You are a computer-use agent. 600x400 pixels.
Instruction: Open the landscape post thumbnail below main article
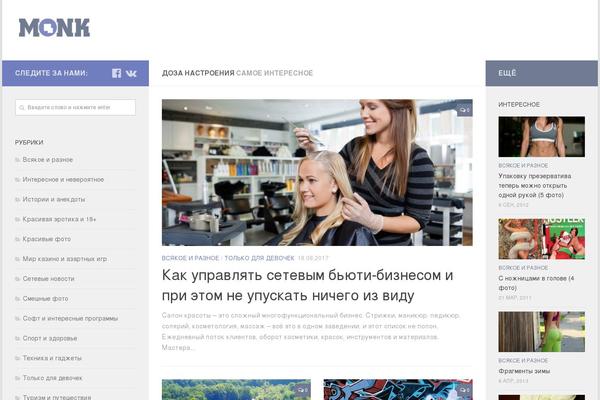point(236,390)
